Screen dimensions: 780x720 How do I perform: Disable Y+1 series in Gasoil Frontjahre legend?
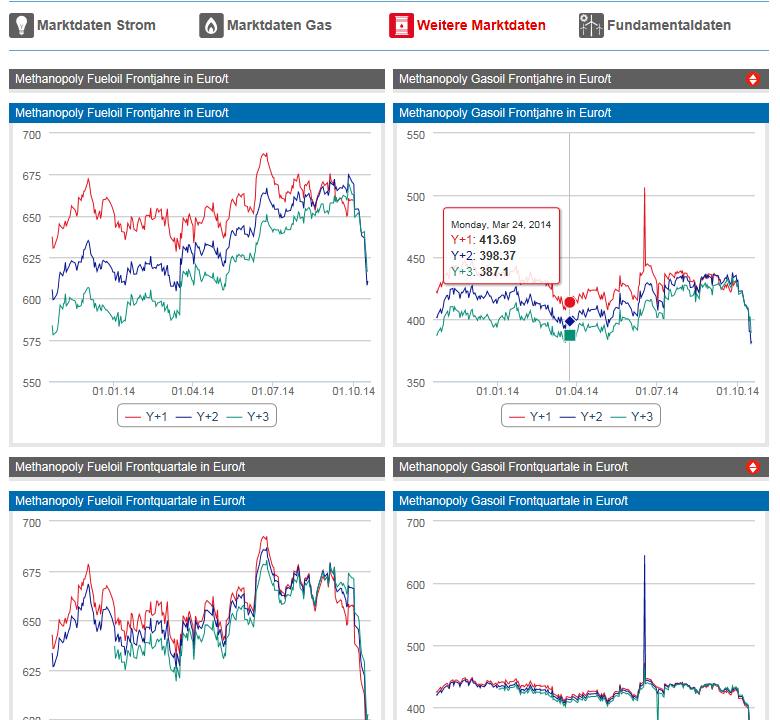tap(529, 416)
